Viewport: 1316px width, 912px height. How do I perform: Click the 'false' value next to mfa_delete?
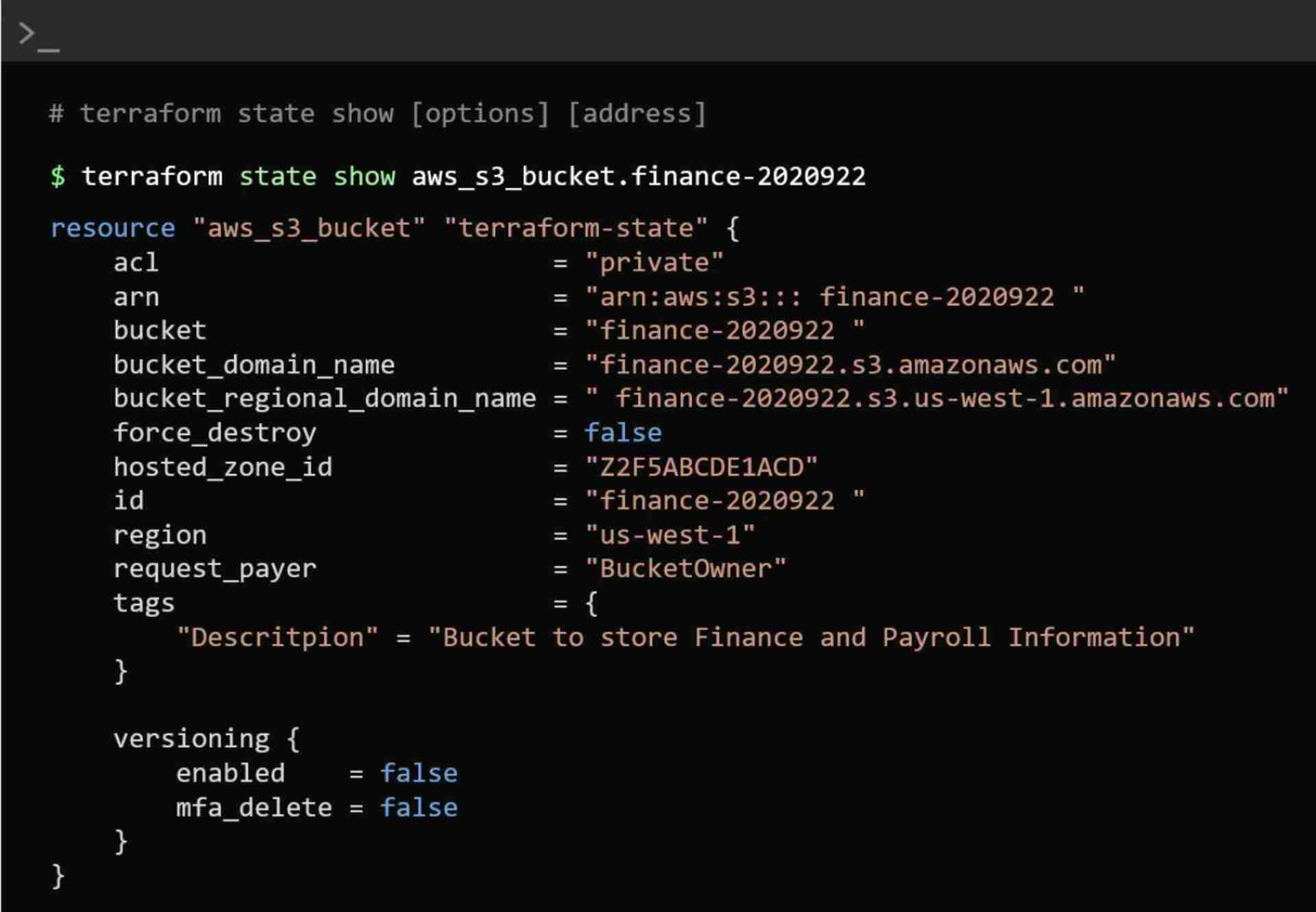point(419,808)
